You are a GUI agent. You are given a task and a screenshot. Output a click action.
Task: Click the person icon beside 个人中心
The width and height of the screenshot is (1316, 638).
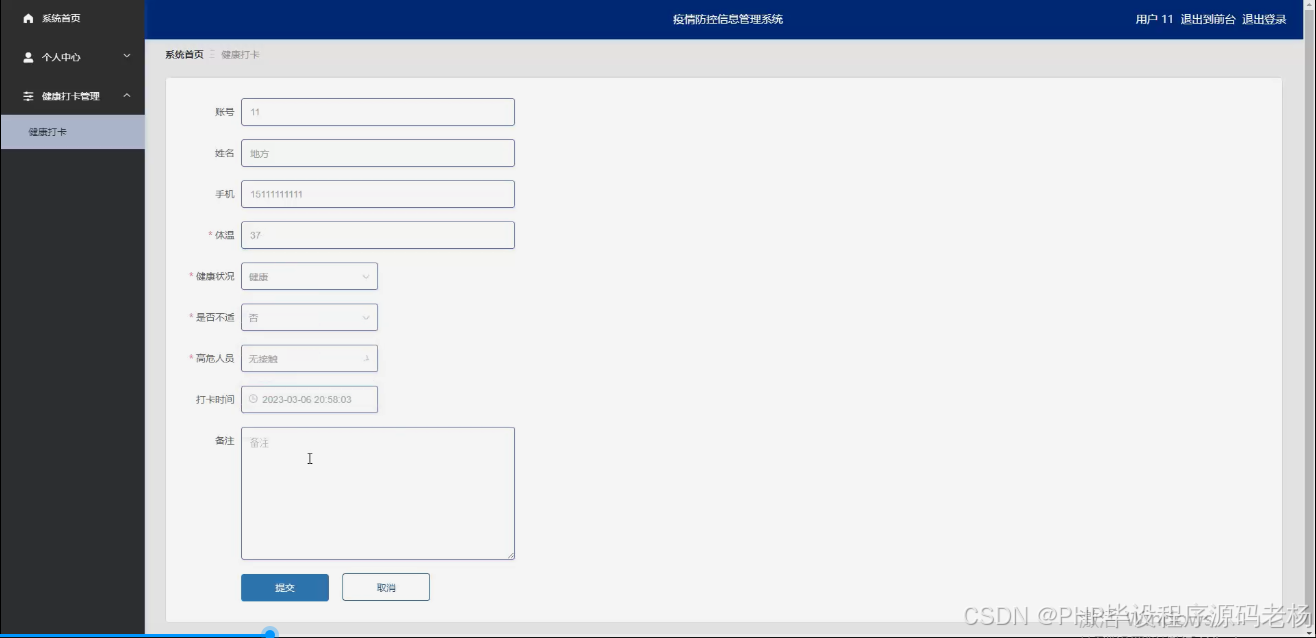coord(28,57)
